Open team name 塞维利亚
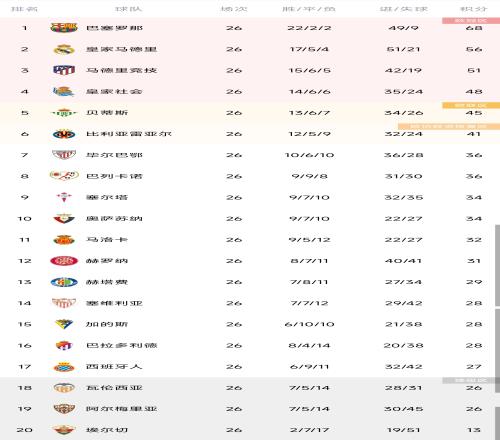The width and height of the screenshot is (500, 440). pyautogui.click(x=114, y=303)
